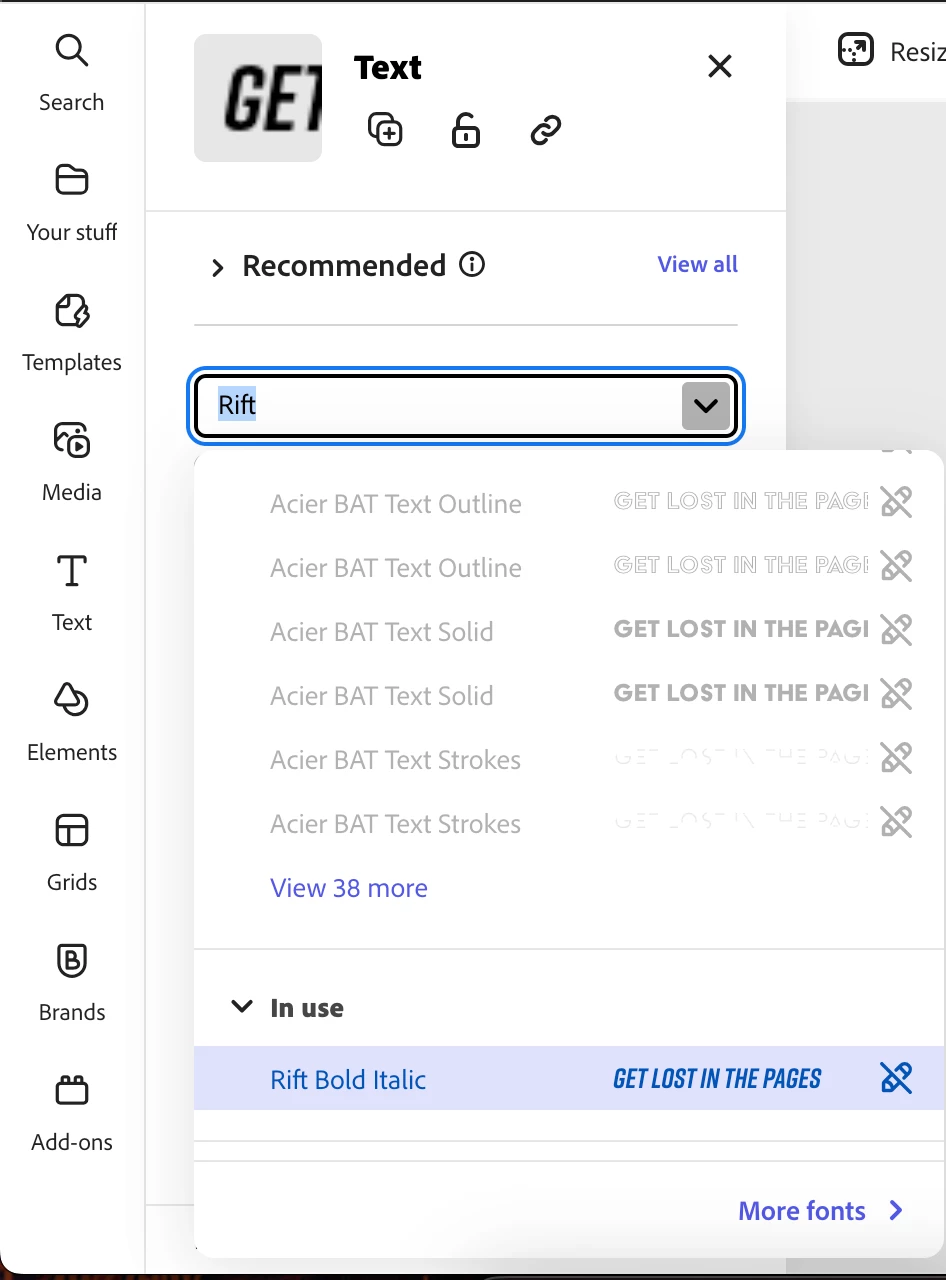Click the GET text thumbnail preview
The image size is (946, 1280).
[x=258, y=98]
